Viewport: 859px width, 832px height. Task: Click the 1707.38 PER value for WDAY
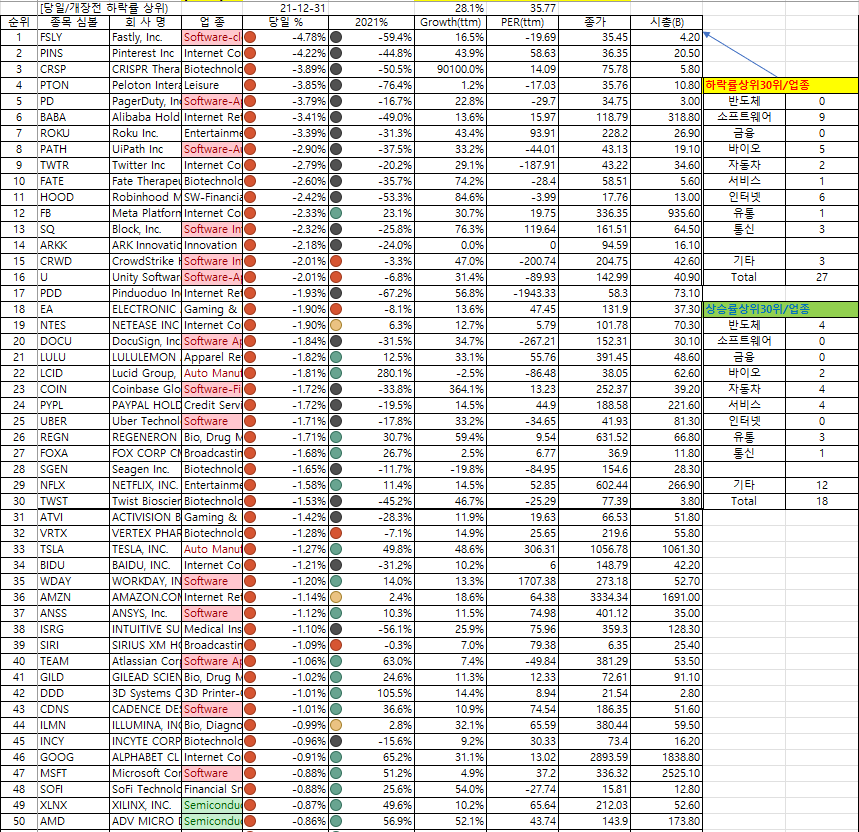point(523,581)
